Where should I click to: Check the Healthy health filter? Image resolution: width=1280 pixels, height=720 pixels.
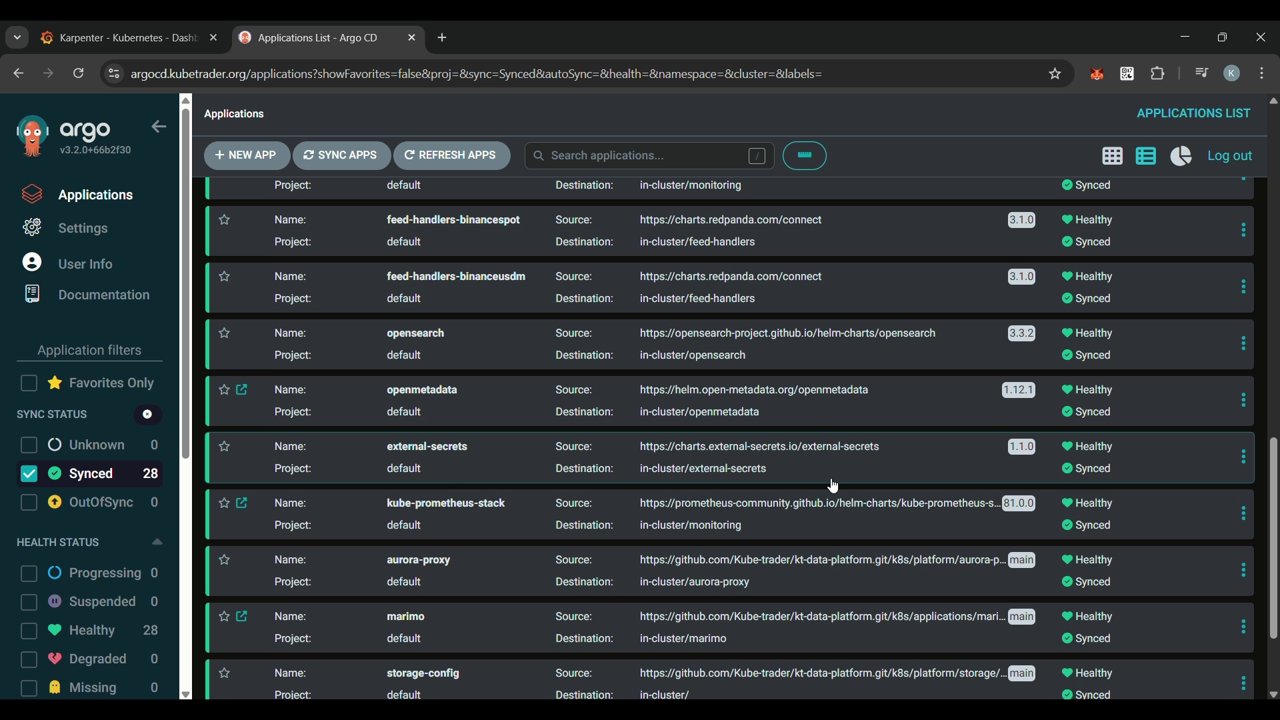click(x=29, y=630)
